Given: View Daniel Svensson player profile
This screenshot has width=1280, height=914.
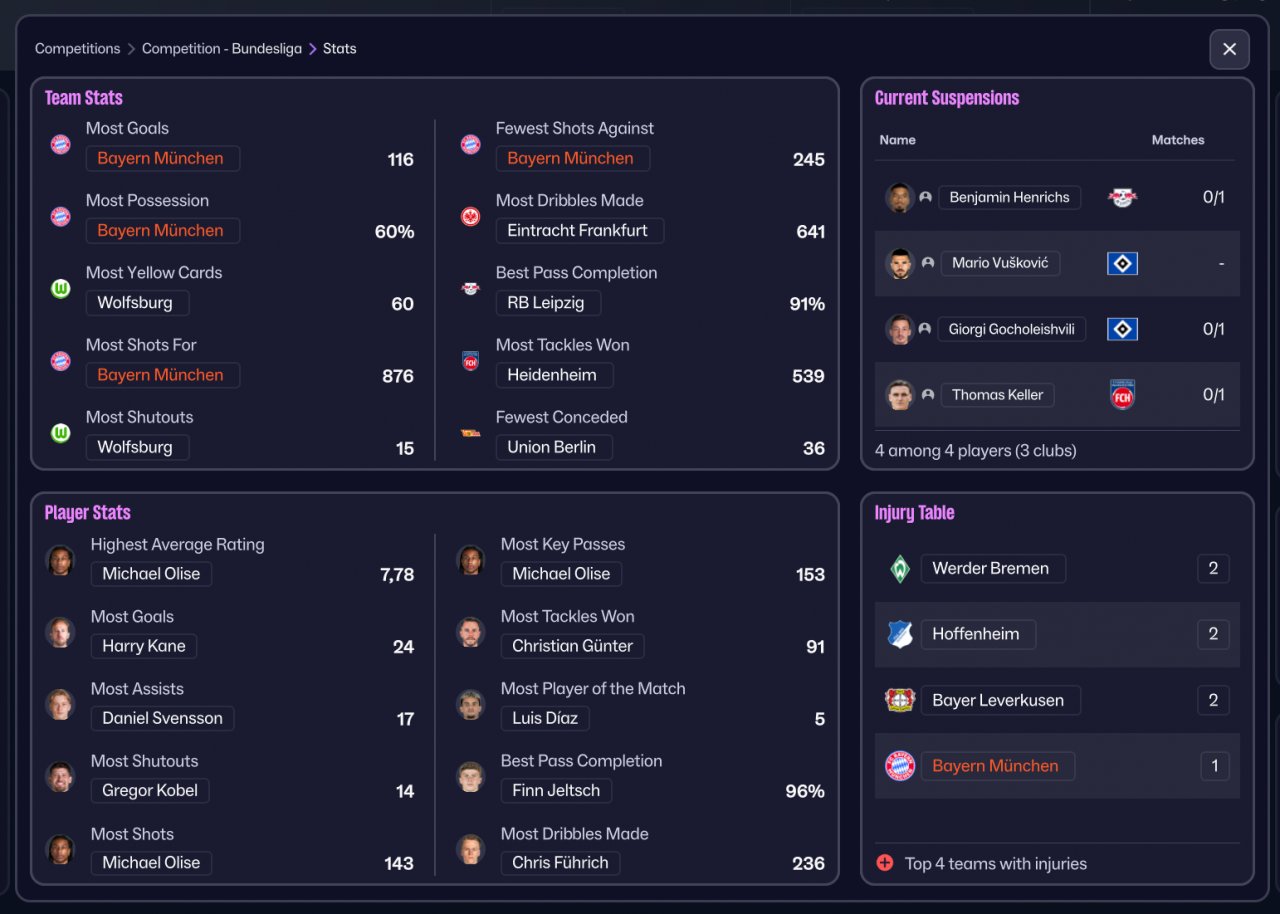Looking at the screenshot, I should click(x=162, y=718).
